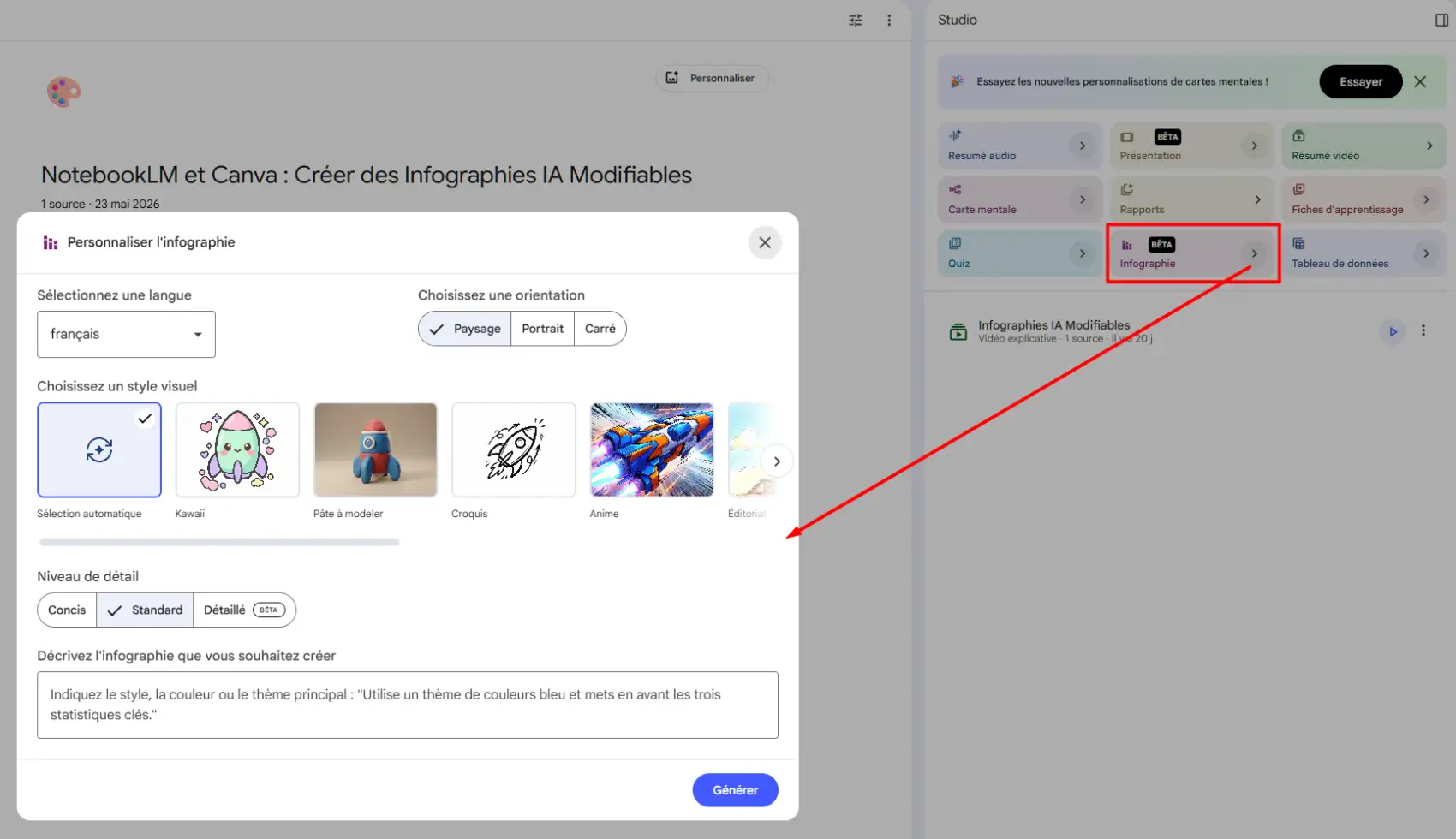This screenshot has height=839, width=1456.
Task: Open the Fiches d'apprentissage card
Action: point(1364,199)
